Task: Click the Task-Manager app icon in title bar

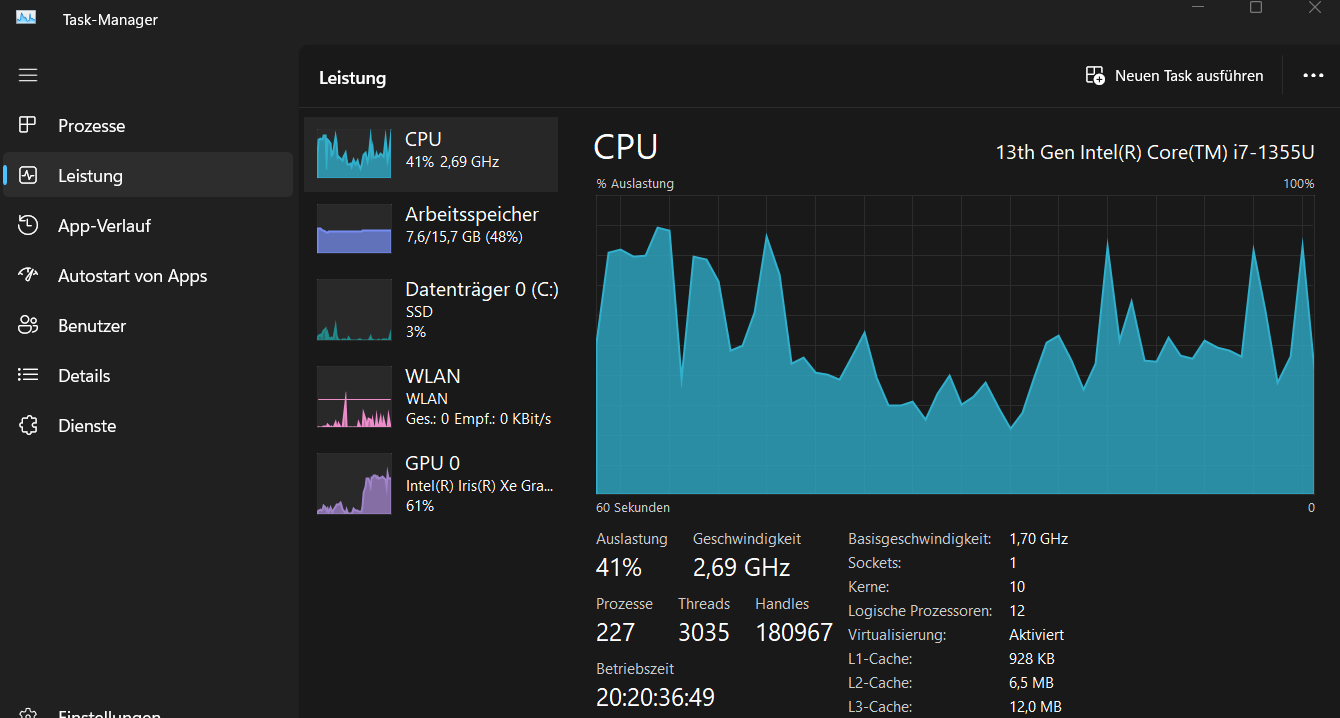Action: (26, 18)
